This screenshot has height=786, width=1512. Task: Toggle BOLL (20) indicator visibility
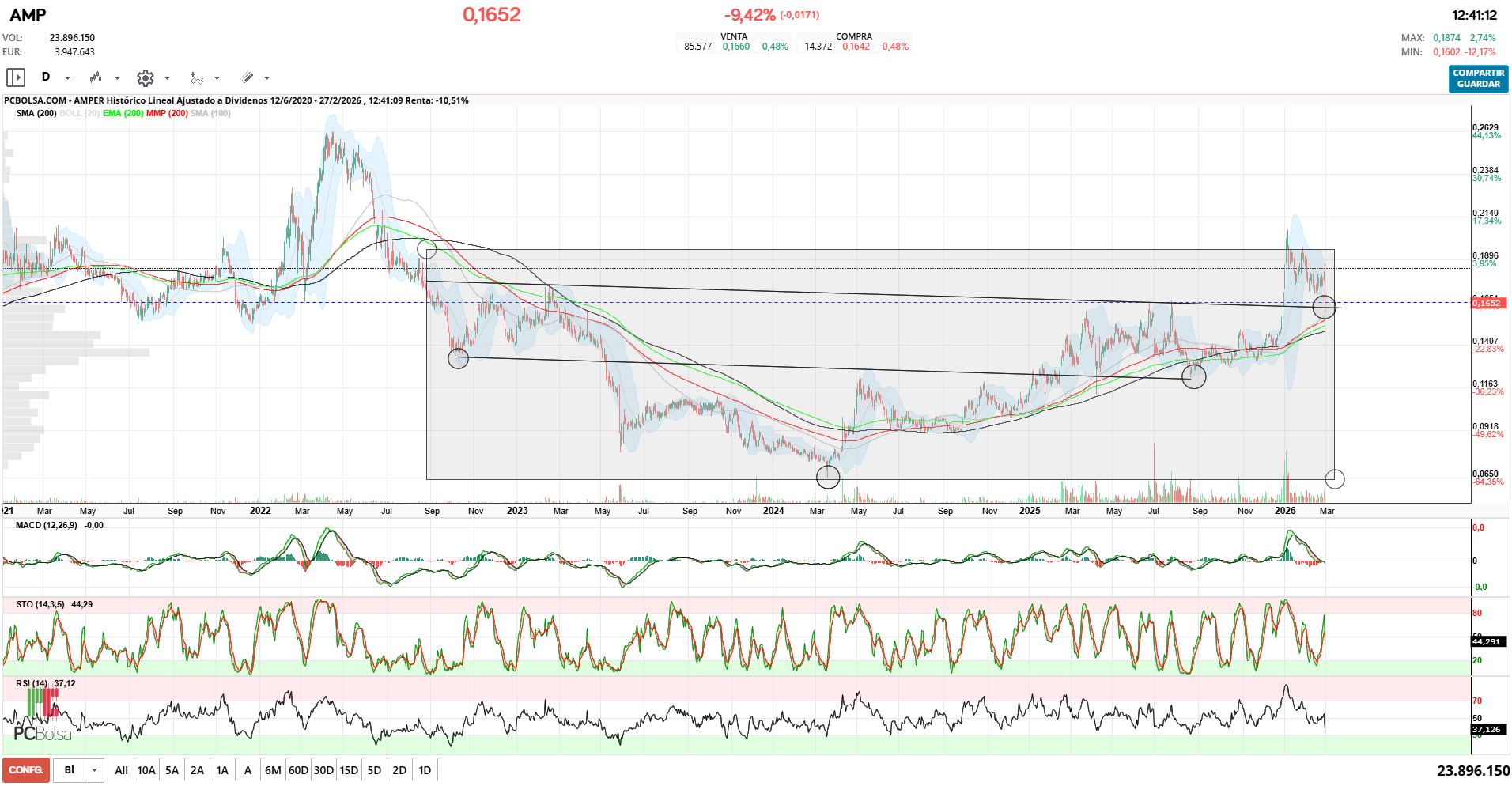point(79,113)
